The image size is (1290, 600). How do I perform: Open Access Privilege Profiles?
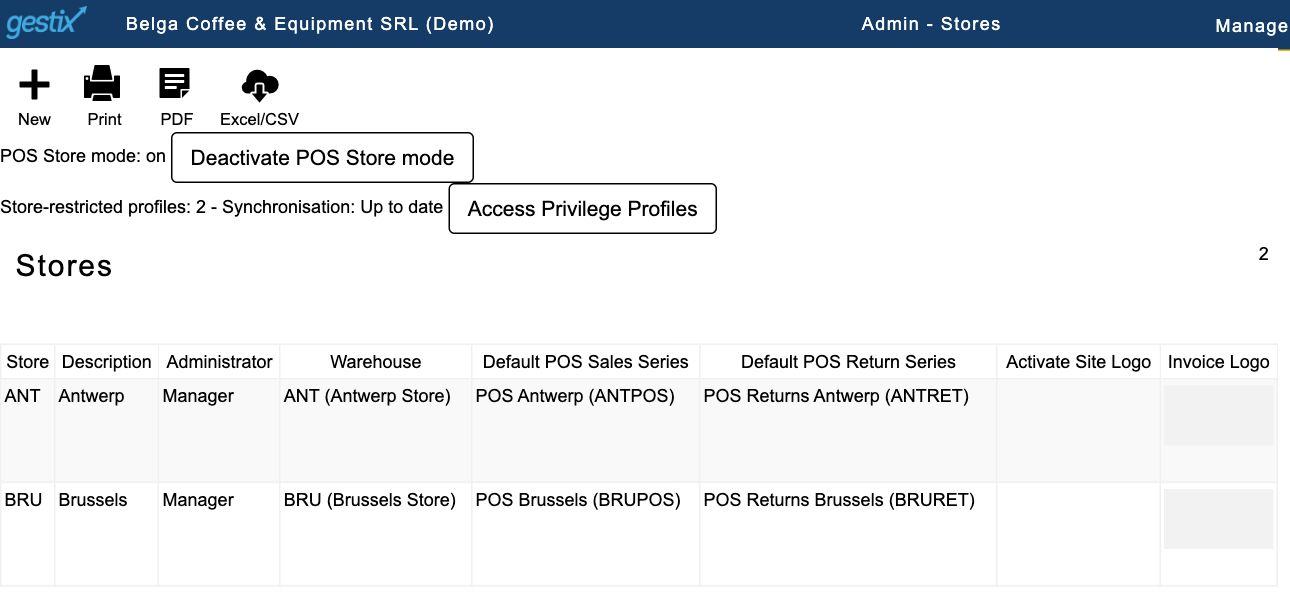click(582, 209)
